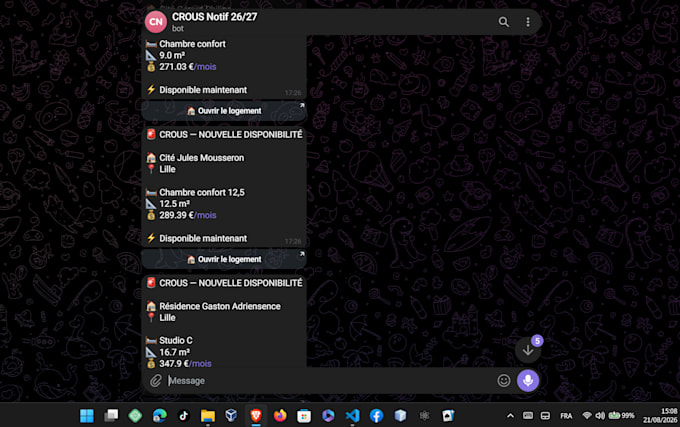This screenshot has height=427, width=680.
Task: Select the Cité Jules Mousseron text
Action: coord(202,158)
